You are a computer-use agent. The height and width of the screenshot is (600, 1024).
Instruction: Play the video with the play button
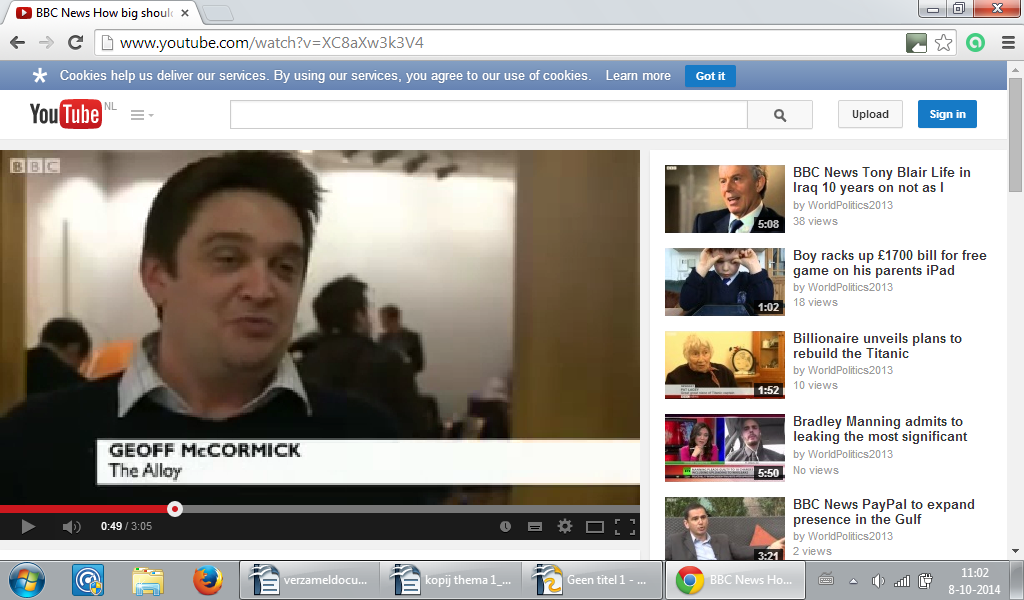coord(27,527)
